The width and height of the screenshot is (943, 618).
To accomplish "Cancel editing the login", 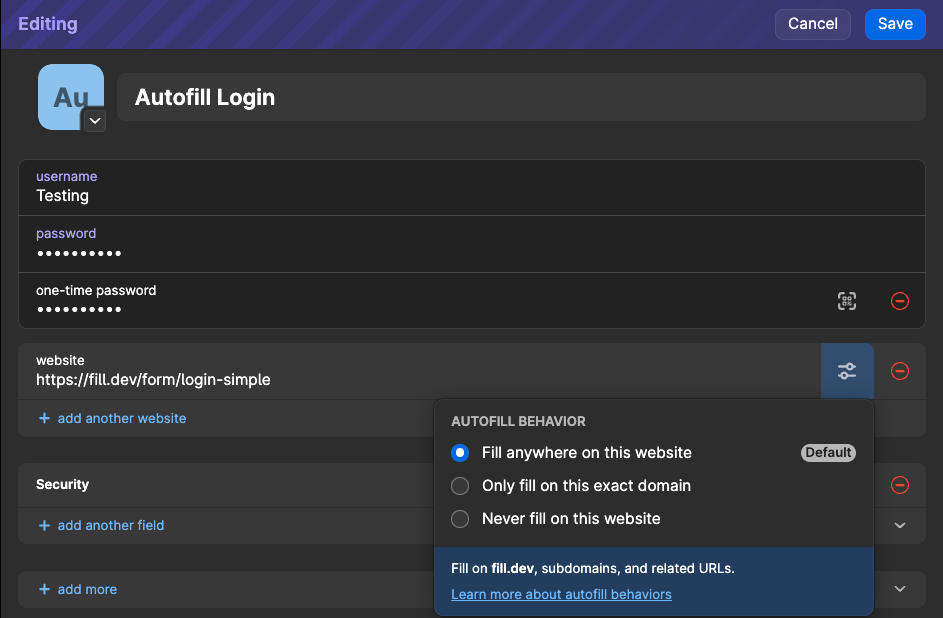I will point(812,24).
